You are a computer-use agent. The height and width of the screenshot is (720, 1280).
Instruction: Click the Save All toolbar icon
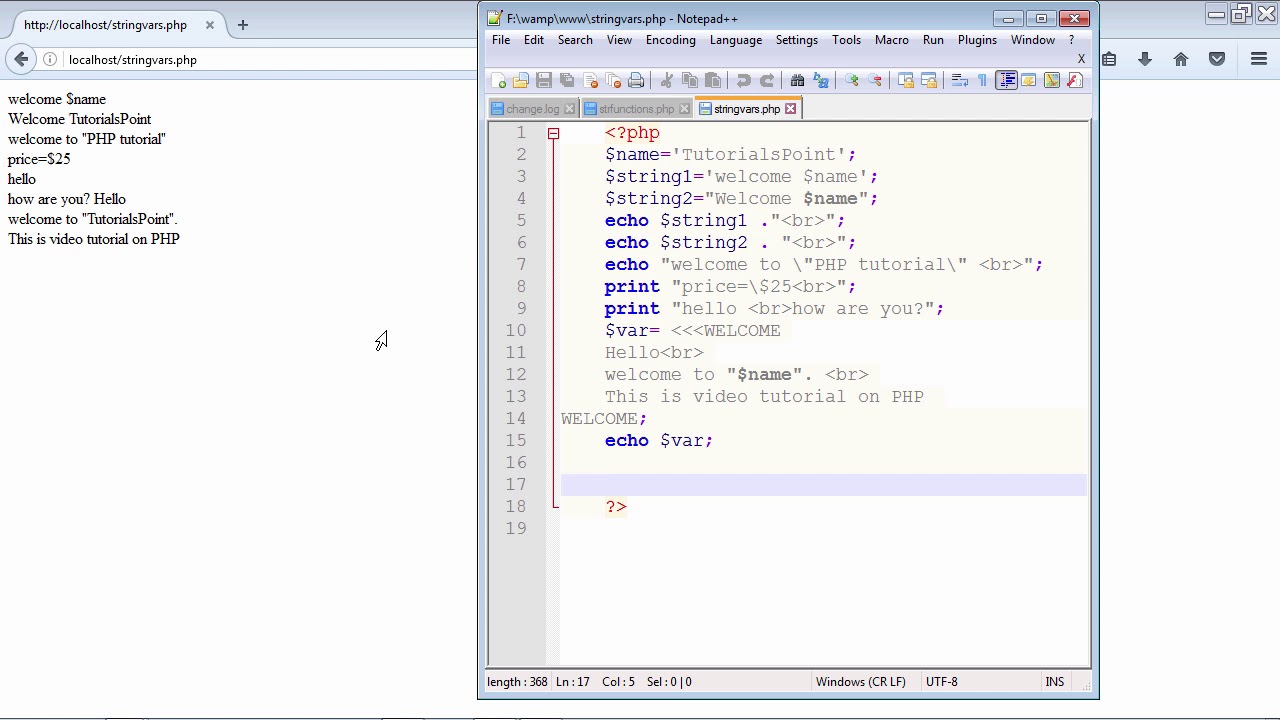(x=567, y=81)
